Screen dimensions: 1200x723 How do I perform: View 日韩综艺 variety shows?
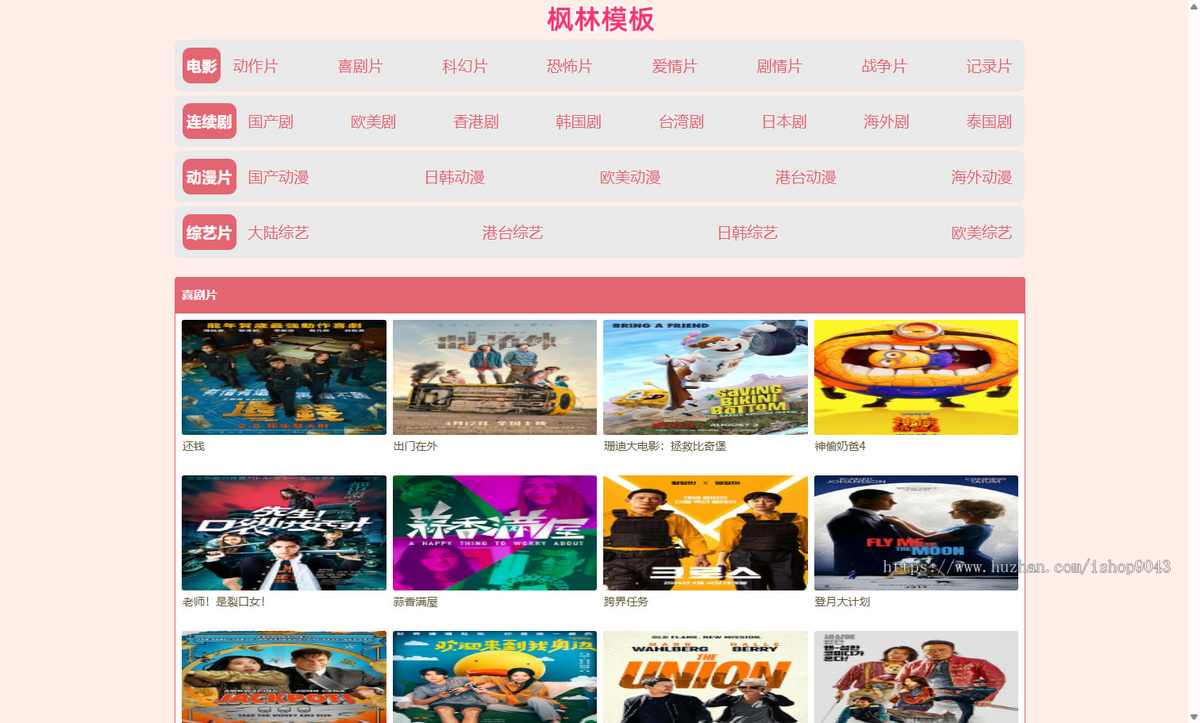tap(747, 233)
